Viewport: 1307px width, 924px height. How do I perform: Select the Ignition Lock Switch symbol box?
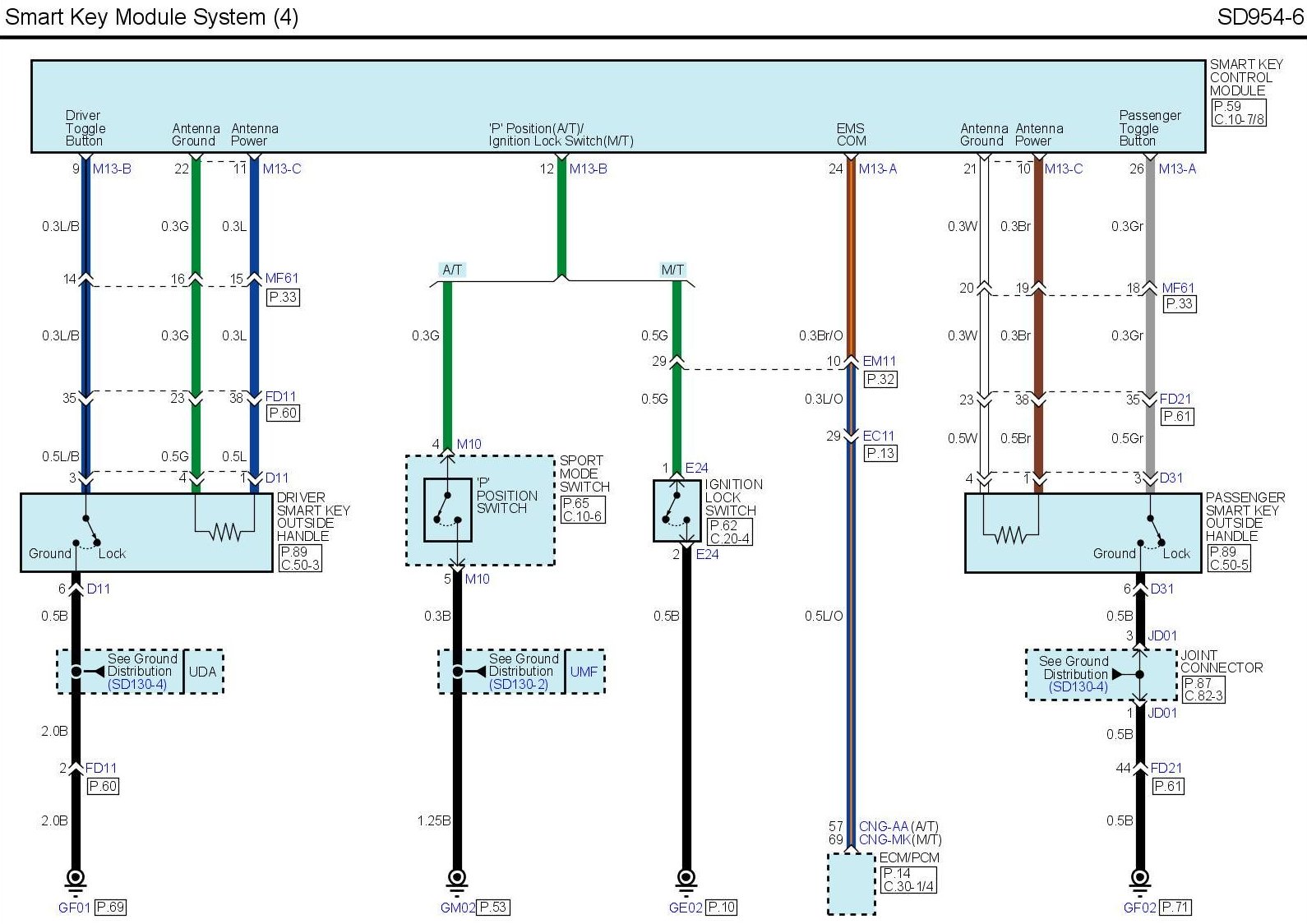click(677, 511)
